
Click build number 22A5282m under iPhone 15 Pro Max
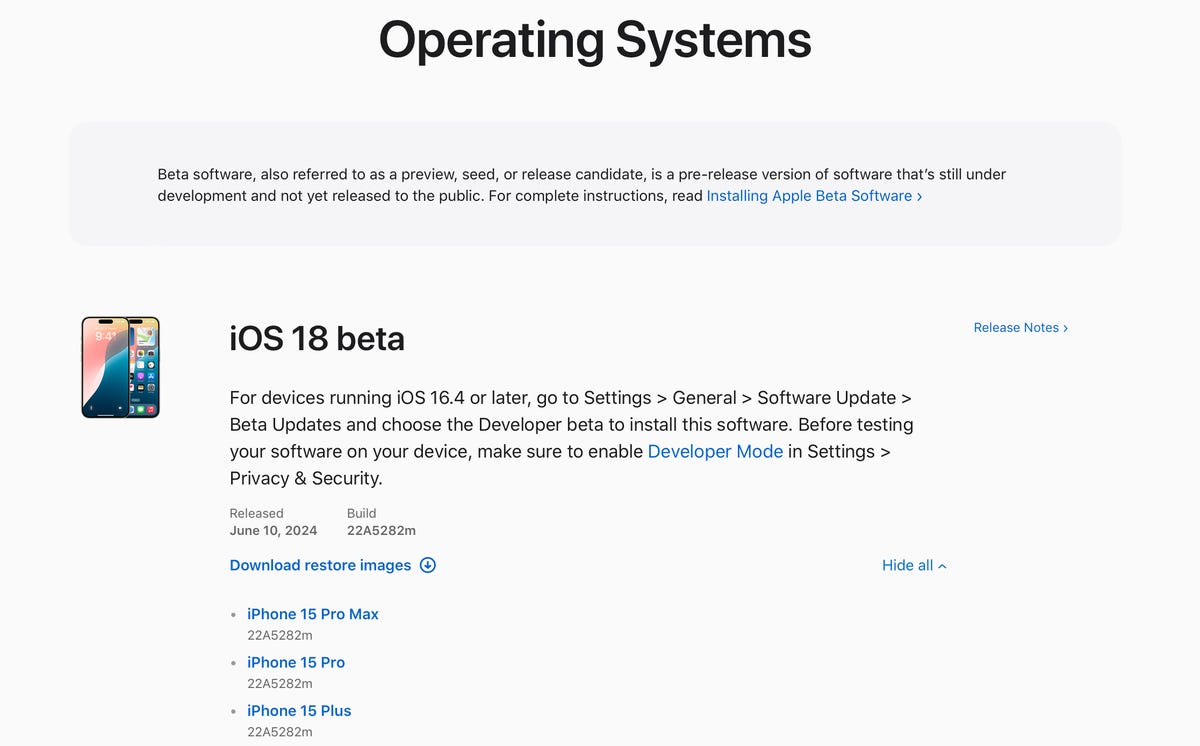(x=280, y=635)
